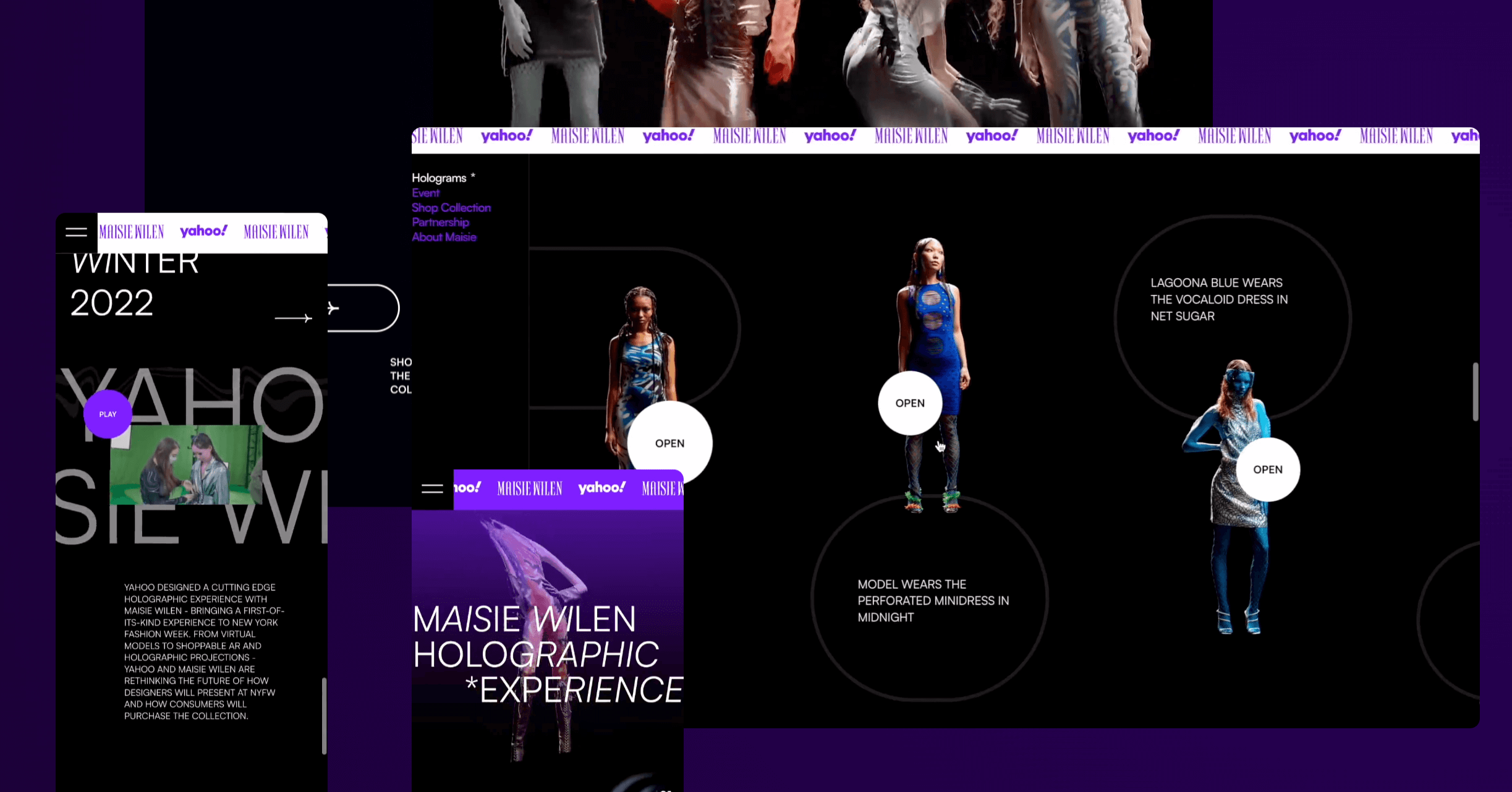The width and height of the screenshot is (1512, 792).
Task: Click the Maisie Wilen wordmark in the purple bar
Action: [x=529, y=488]
